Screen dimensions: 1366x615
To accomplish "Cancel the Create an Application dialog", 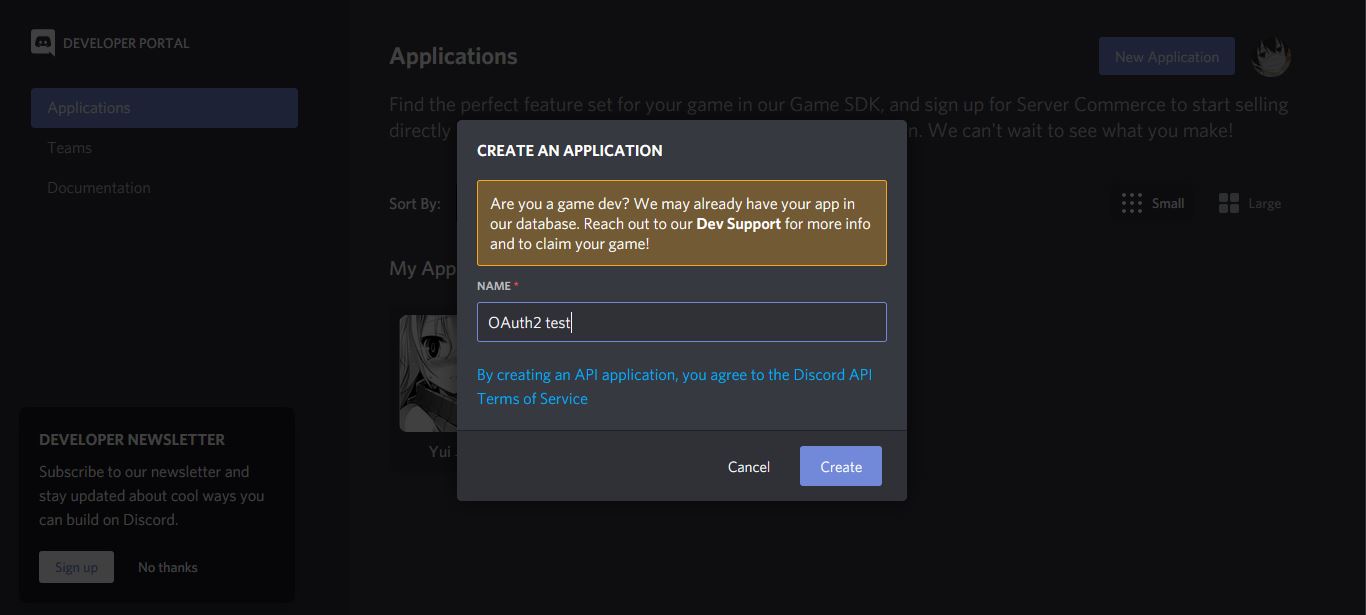I will (749, 467).
